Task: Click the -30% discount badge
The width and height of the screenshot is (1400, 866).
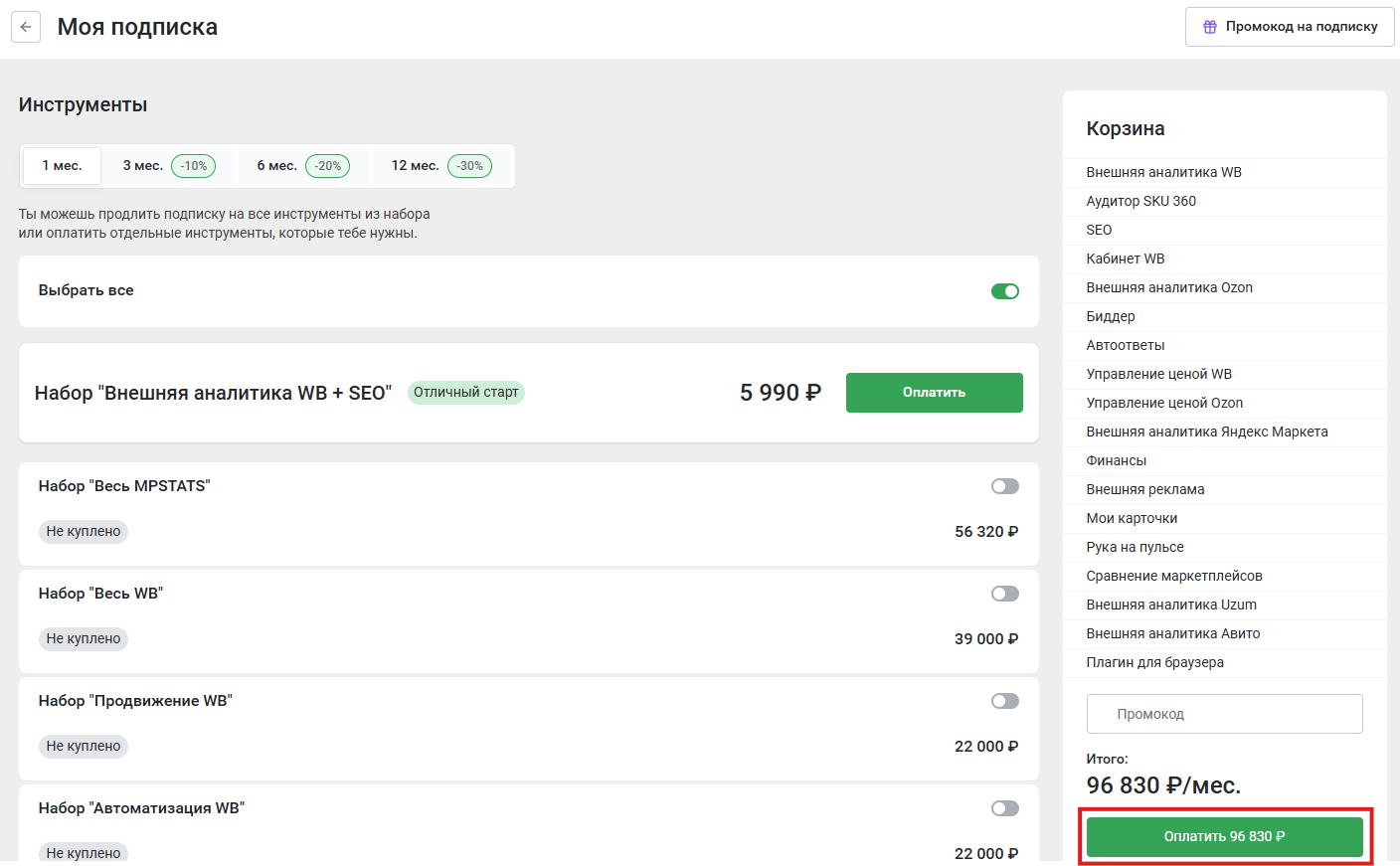Action: pyautogui.click(x=470, y=166)
